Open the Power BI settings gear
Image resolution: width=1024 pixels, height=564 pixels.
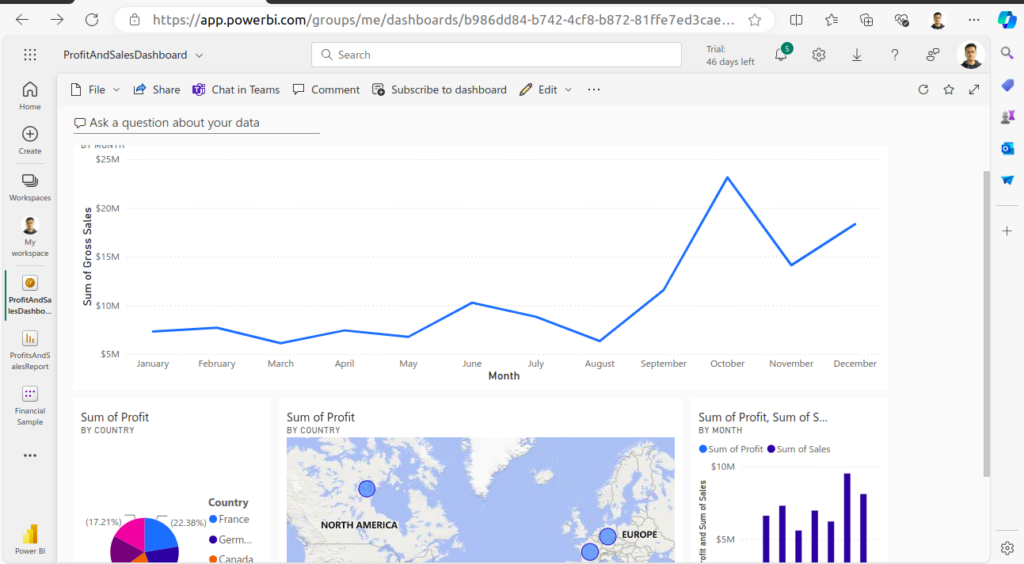click(x=819, y=55)
